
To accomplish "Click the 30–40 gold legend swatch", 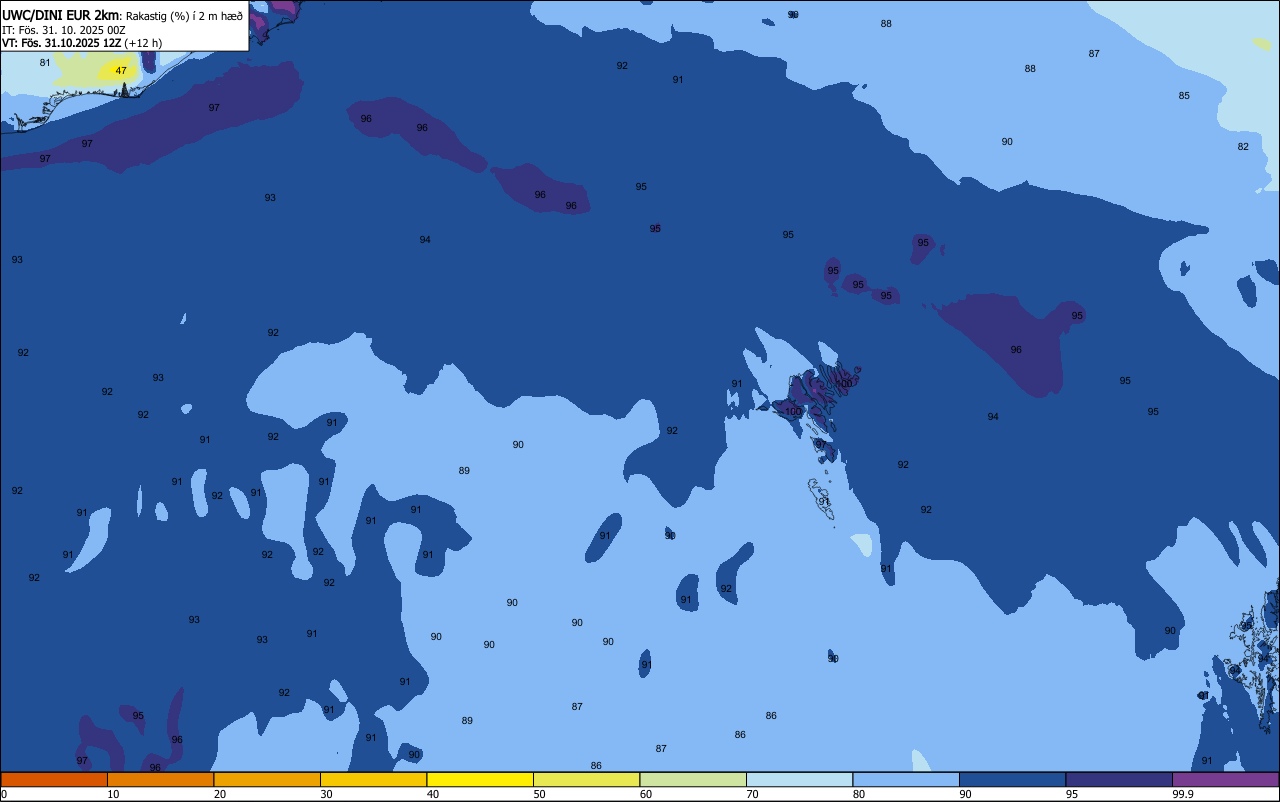I will click(x=373, y=779).
